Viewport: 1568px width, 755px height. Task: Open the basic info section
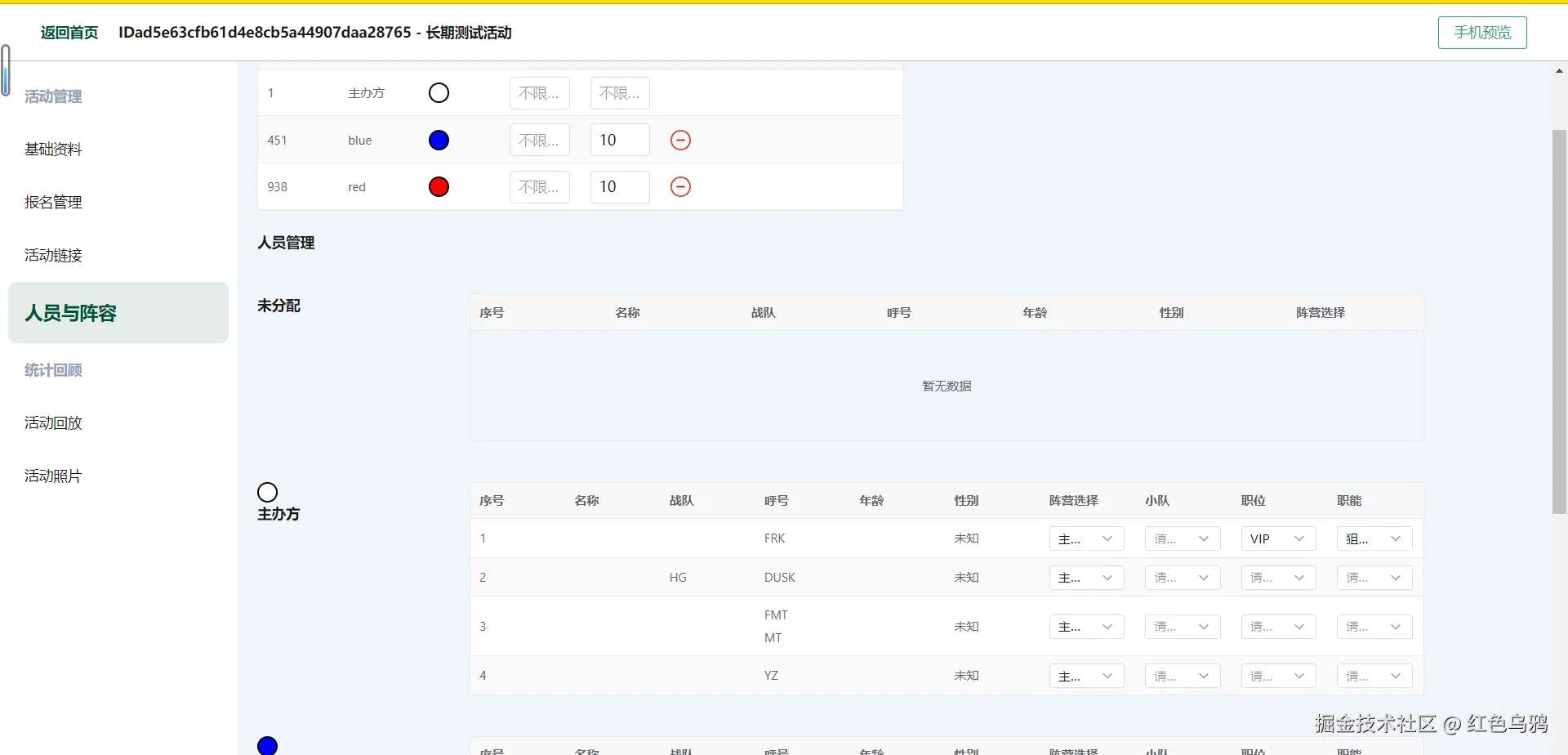pyautogui.click(x=53, y=150)
